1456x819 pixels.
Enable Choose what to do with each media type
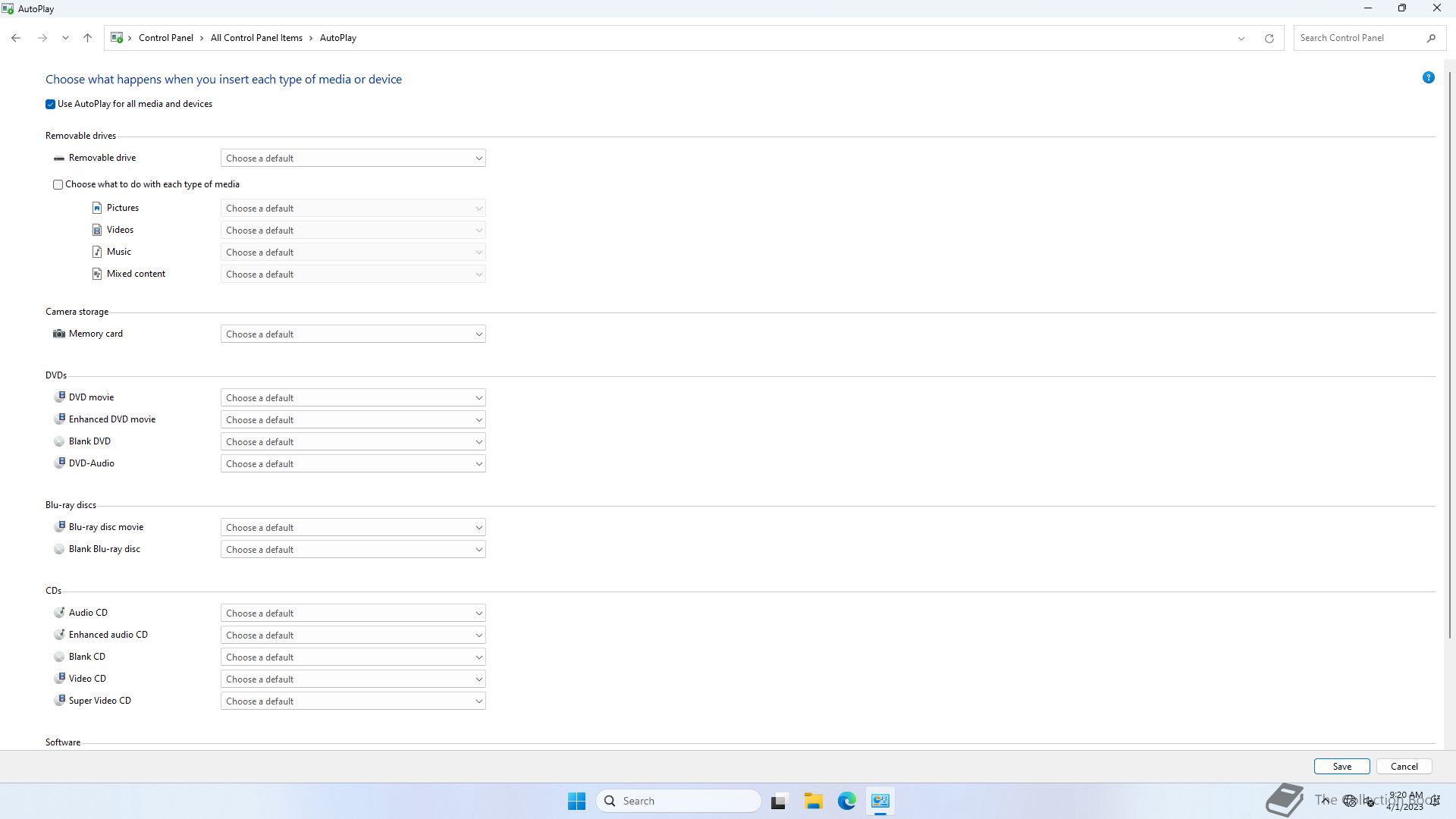58,184
